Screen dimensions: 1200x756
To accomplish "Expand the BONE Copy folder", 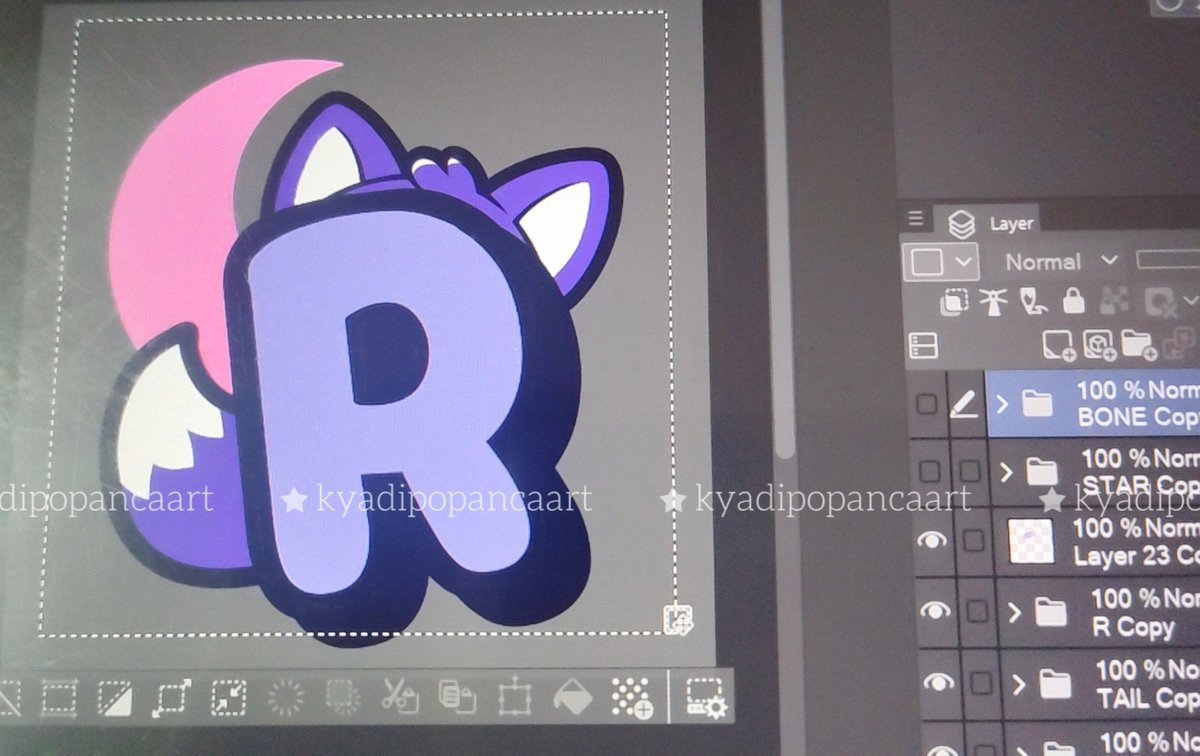I will tap(1003, 403).
